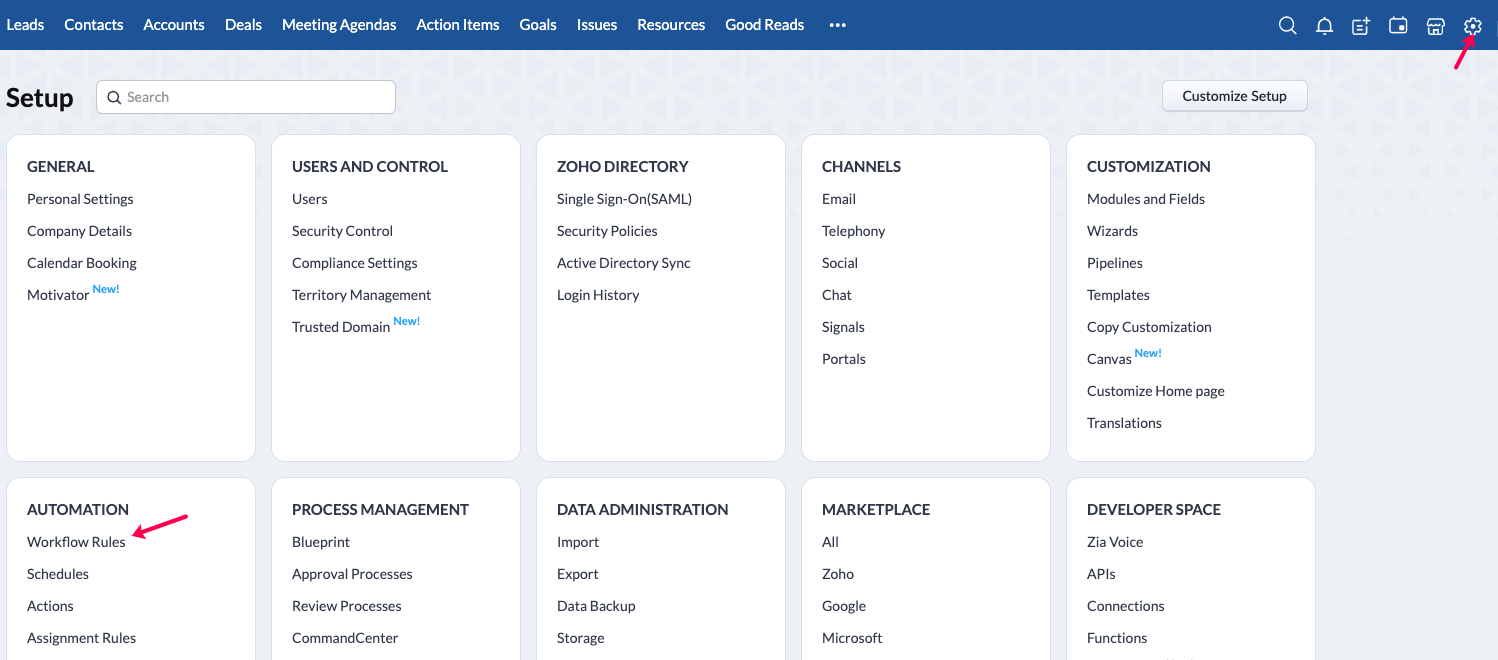Open Templates under Customization
Screen dimensions: 1498x660
click(x=1118, y=295)
